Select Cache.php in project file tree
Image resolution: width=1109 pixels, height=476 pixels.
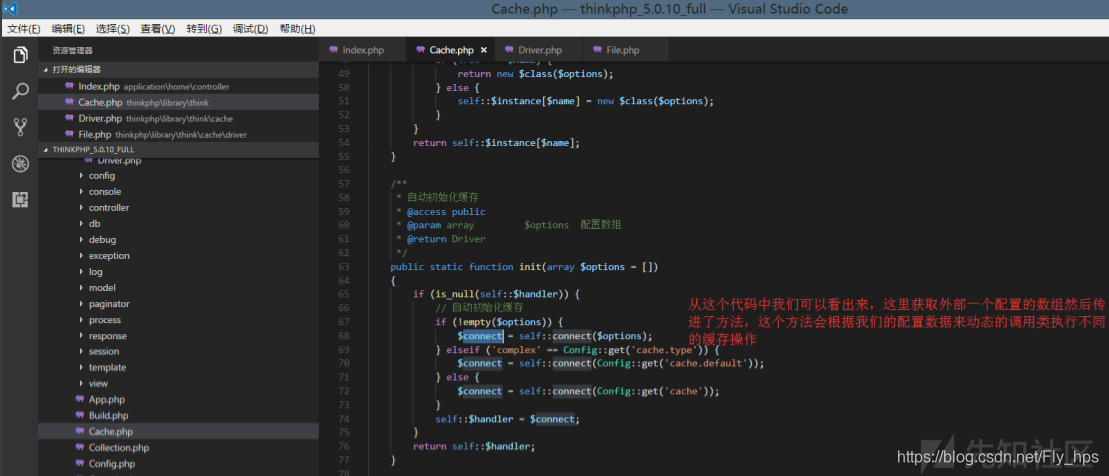[178, 431]
